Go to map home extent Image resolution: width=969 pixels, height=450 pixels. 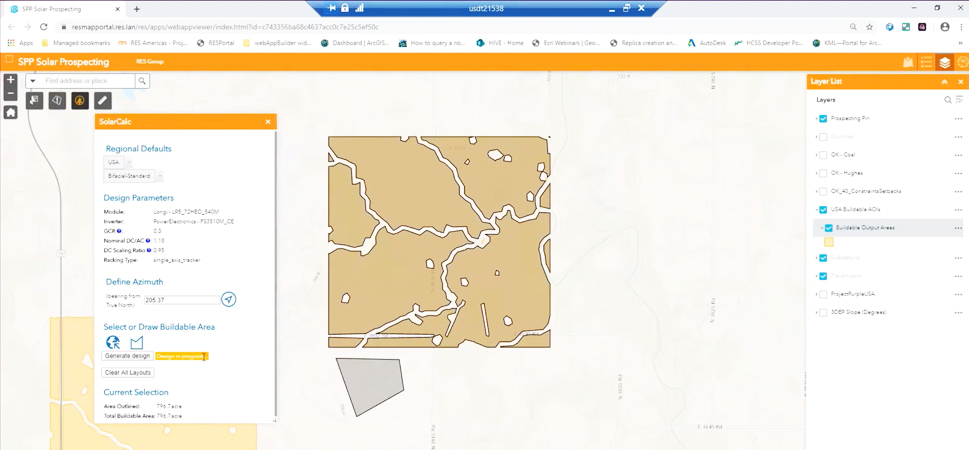click(x=11, y=112)
